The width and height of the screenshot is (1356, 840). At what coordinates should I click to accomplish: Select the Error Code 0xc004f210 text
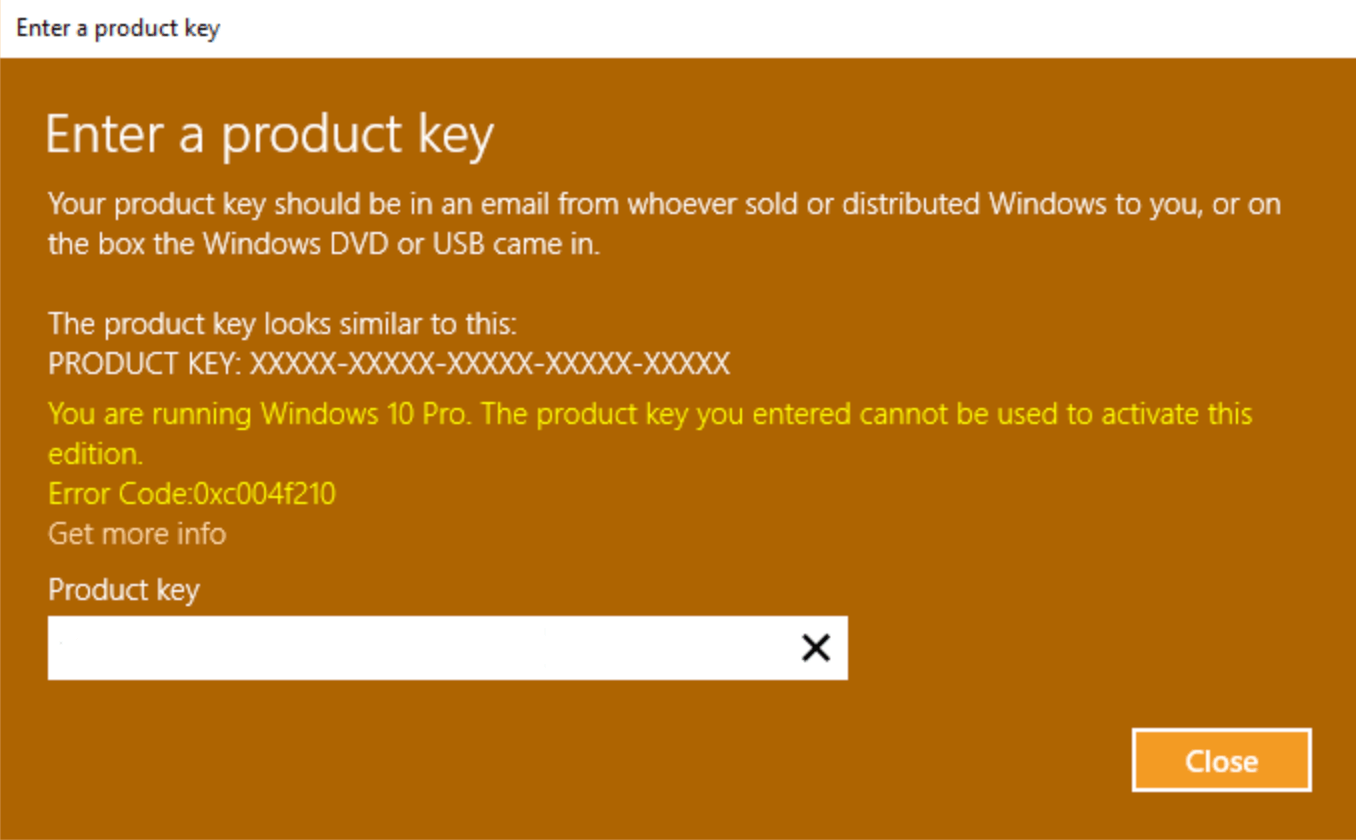coord(192,494)
